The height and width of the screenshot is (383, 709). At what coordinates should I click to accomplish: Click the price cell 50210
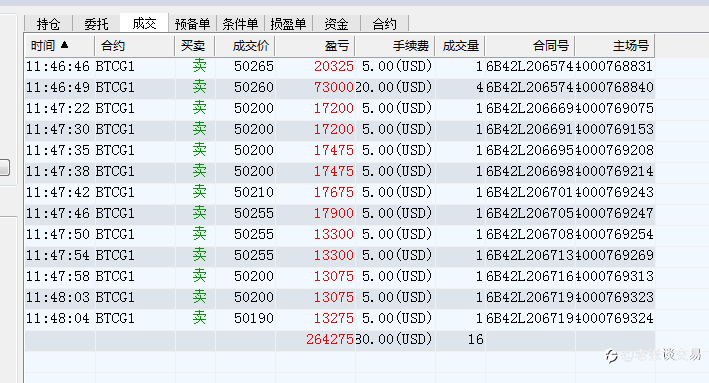point(254,192)
